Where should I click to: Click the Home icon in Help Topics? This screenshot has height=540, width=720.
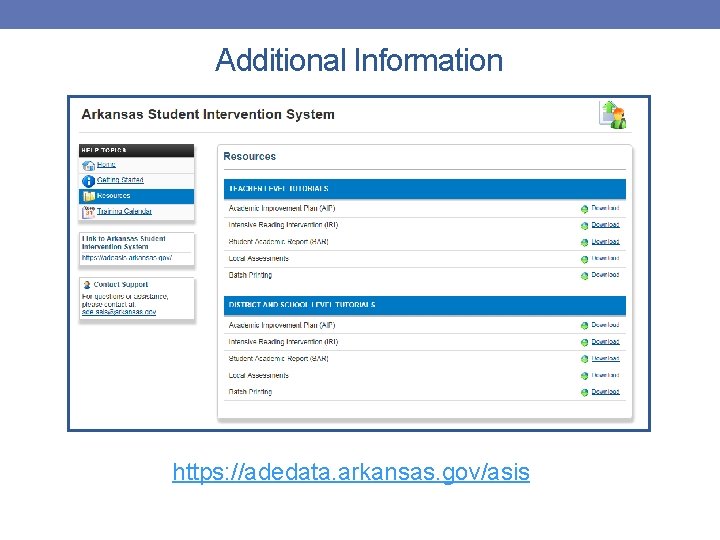click(x=88, y=165)
